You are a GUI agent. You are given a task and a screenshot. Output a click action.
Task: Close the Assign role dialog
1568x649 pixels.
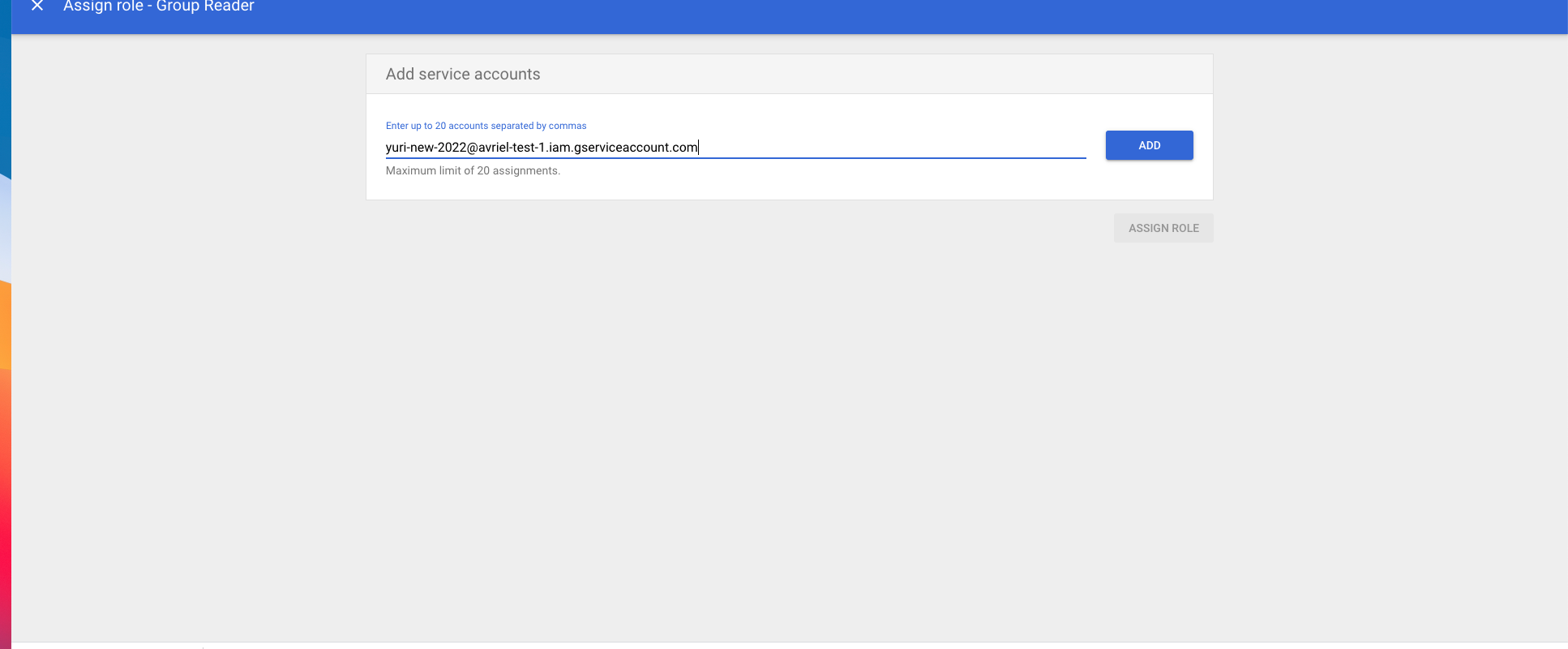(37, 6)
